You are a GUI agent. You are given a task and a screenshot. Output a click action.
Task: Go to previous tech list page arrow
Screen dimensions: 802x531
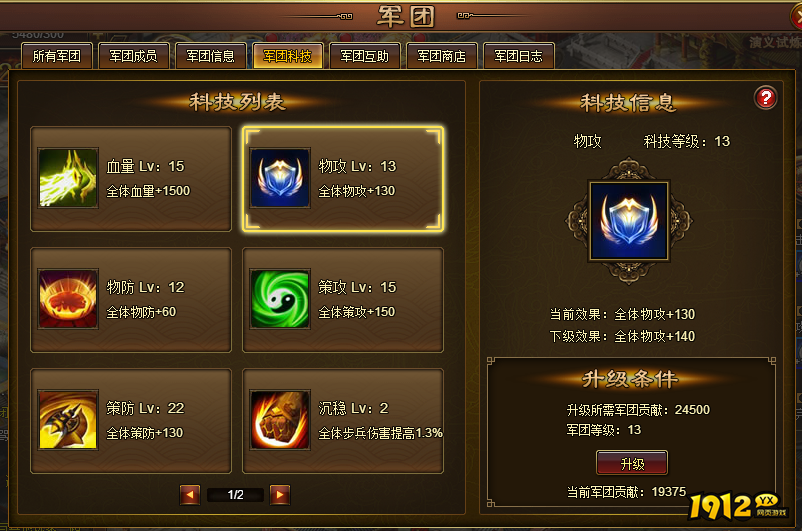[190, 495]
